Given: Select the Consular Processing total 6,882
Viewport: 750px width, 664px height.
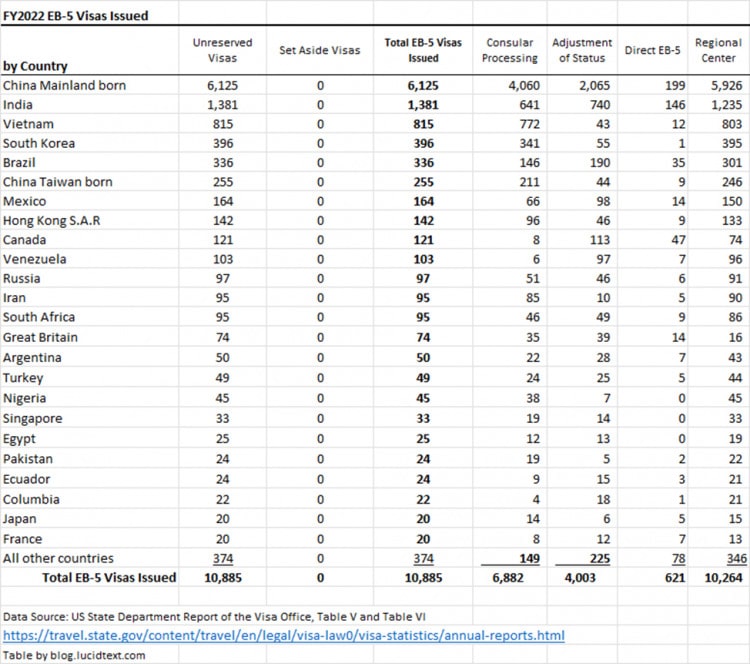Looking at the screenshot, I should pyautogui.click(x=508, y=578).
